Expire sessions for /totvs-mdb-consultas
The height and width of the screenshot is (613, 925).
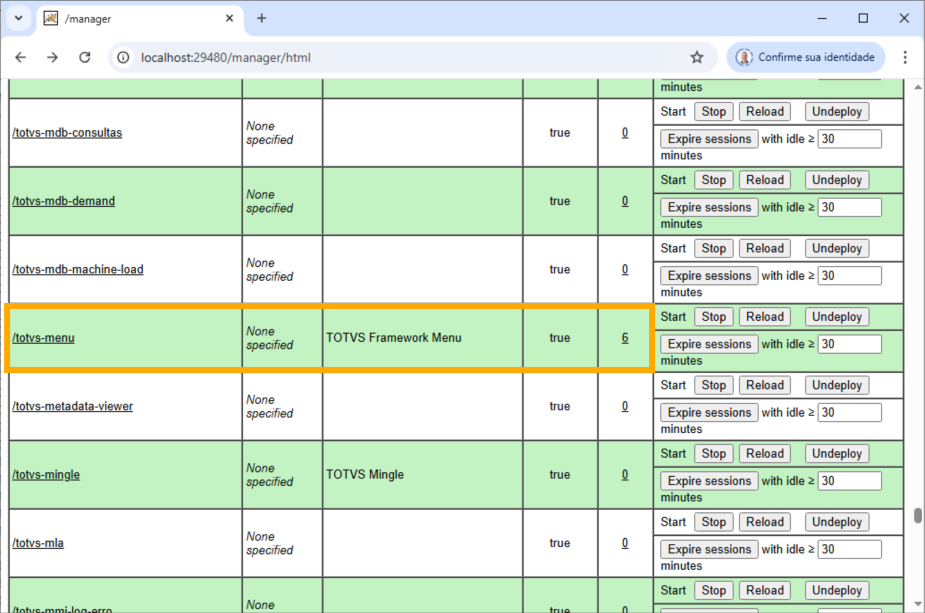pos(709,139)
